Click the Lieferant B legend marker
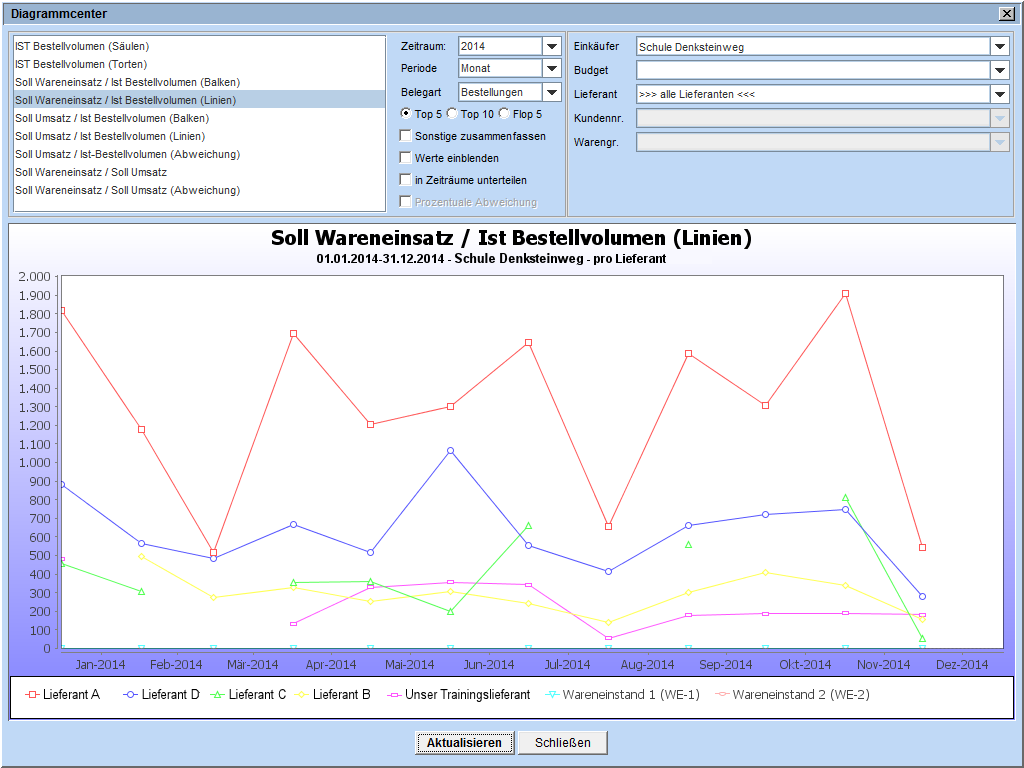1024x768 pixels. click(301, 694)
